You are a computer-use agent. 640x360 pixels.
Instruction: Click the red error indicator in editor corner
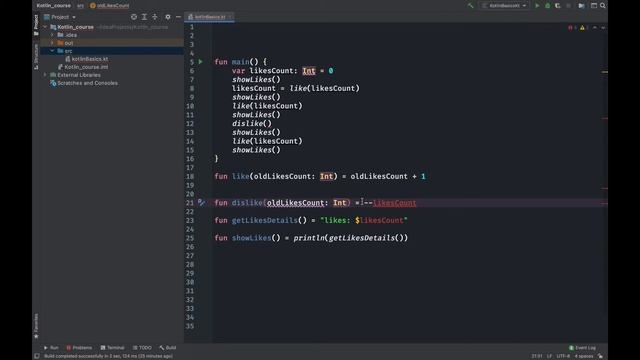click(x=572, y=28)
